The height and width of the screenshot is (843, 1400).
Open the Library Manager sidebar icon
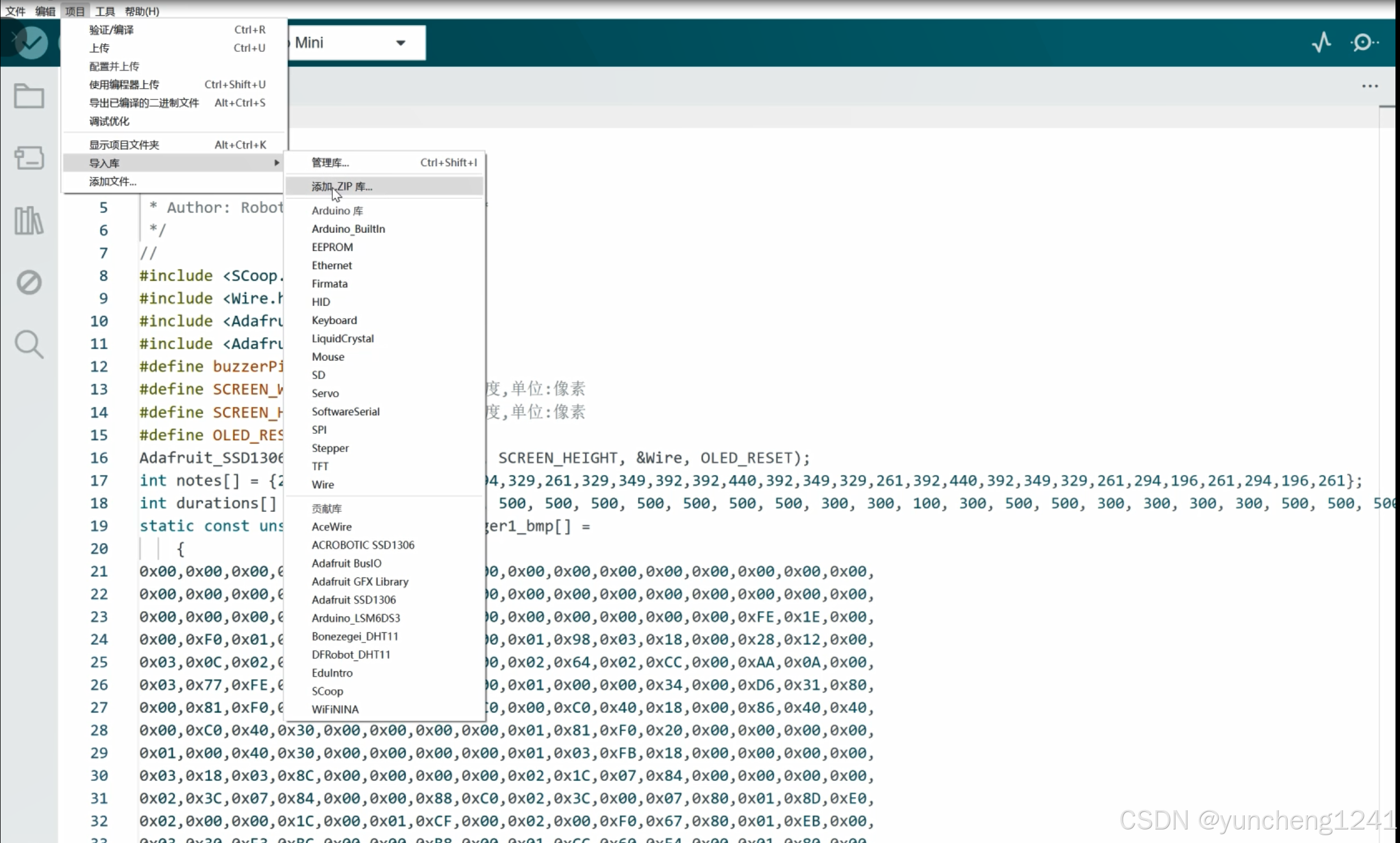click(29, 220)
